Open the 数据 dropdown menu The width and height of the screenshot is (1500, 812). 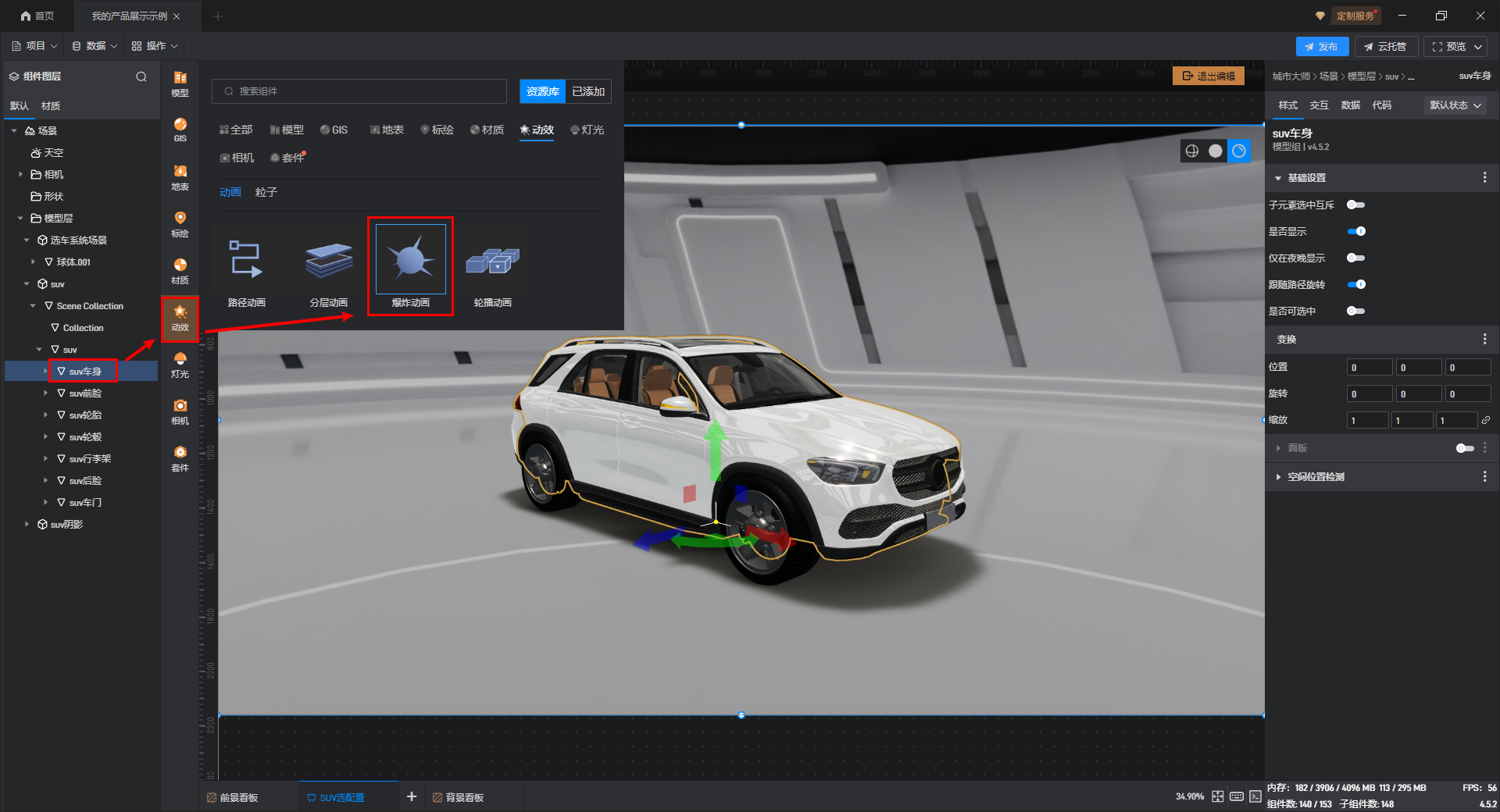coord(95,46)
